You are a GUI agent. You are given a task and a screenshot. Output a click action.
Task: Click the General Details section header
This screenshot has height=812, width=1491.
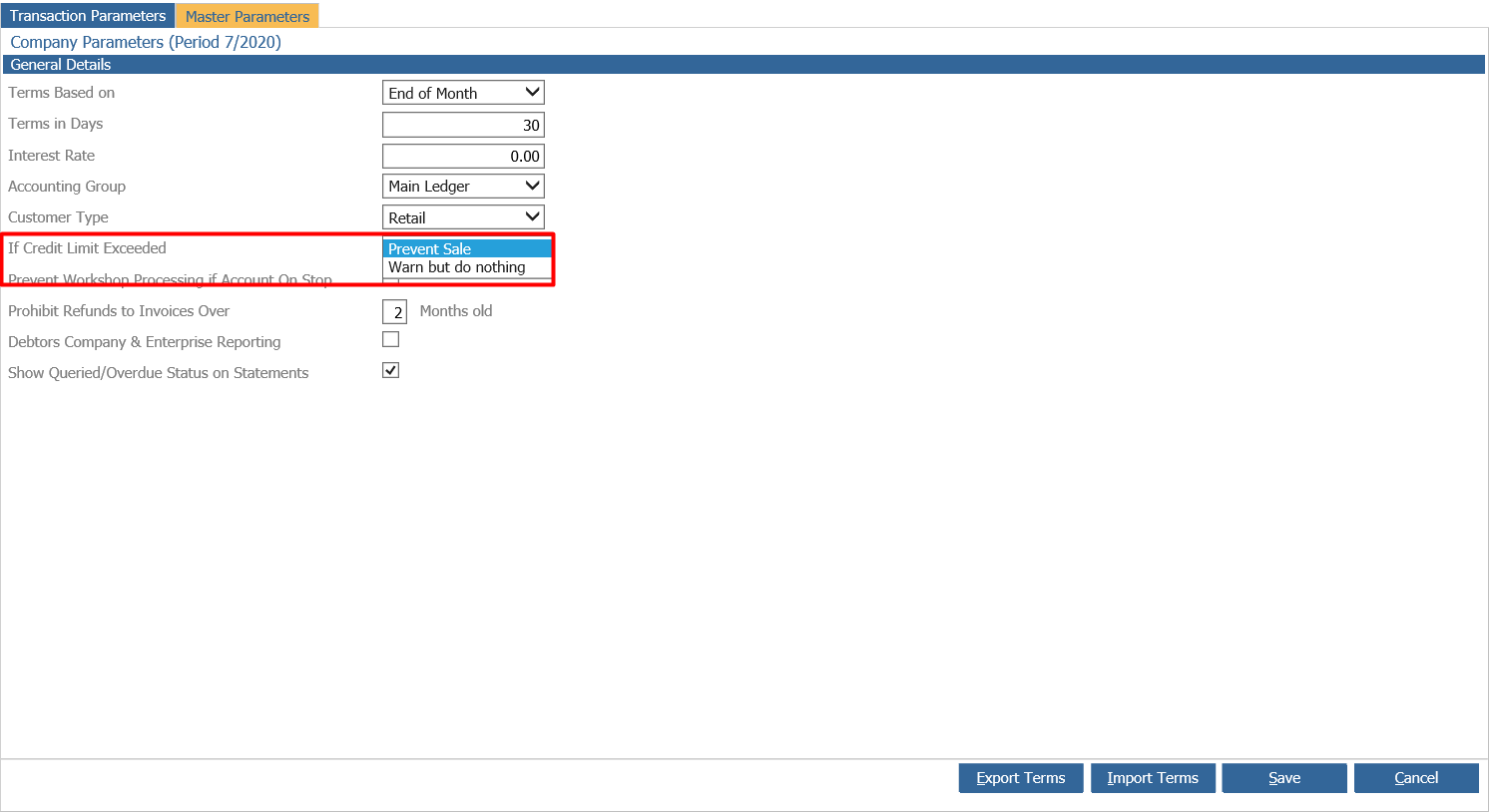coord(60,64)
